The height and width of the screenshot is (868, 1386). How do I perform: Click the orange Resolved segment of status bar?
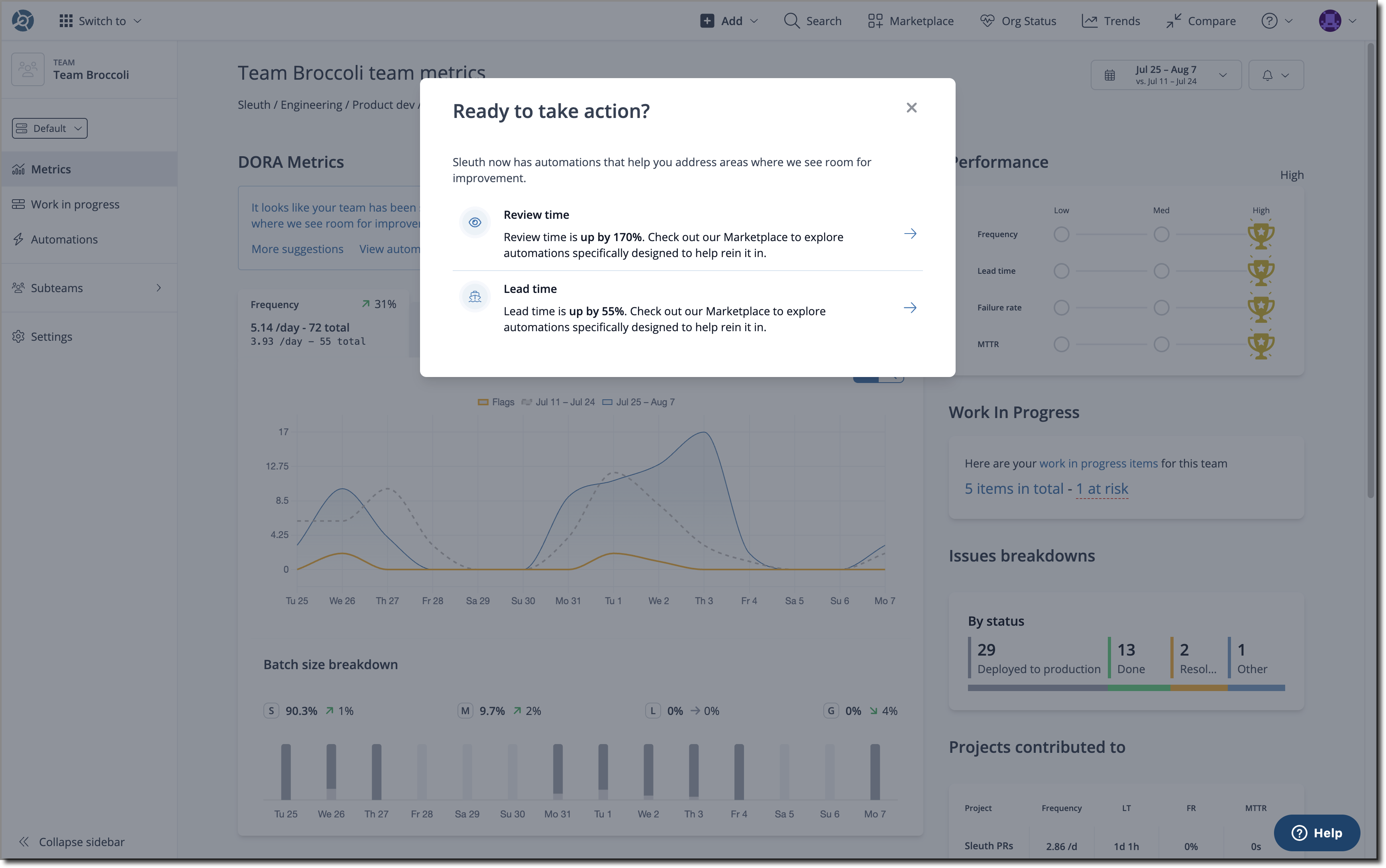pyautogui.click(x=1199, y=688)
